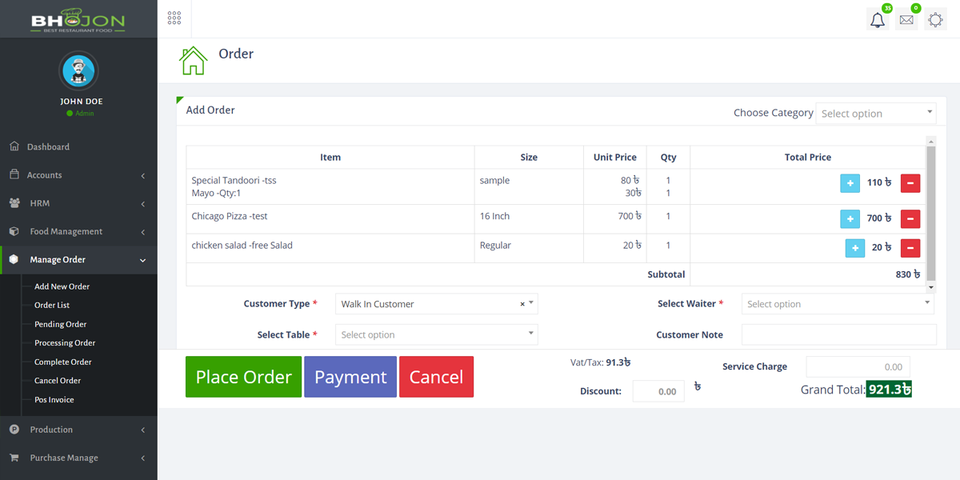Click the Manage Order cube icon
This screenshot has height=480, width=960.
point(15,260)
